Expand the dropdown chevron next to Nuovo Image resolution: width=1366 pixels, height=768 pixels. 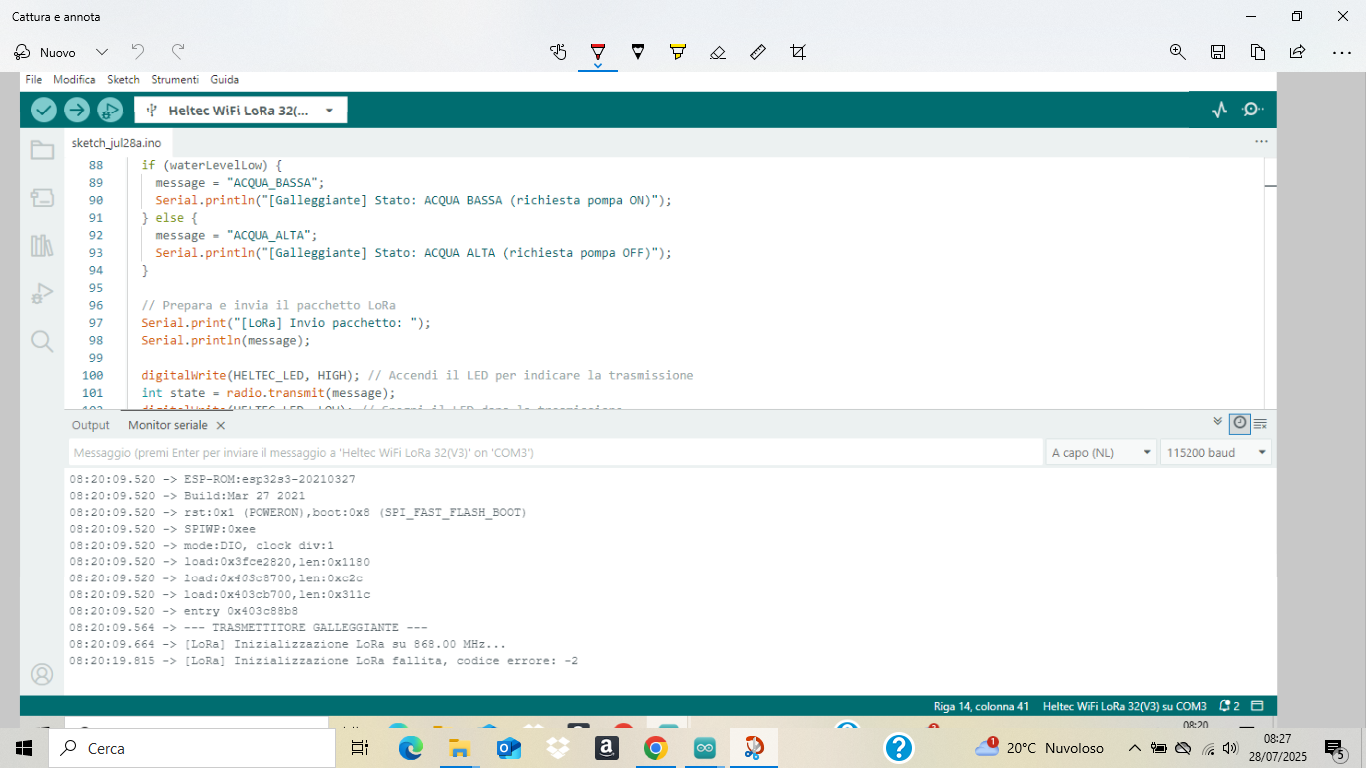click(102, 52)
